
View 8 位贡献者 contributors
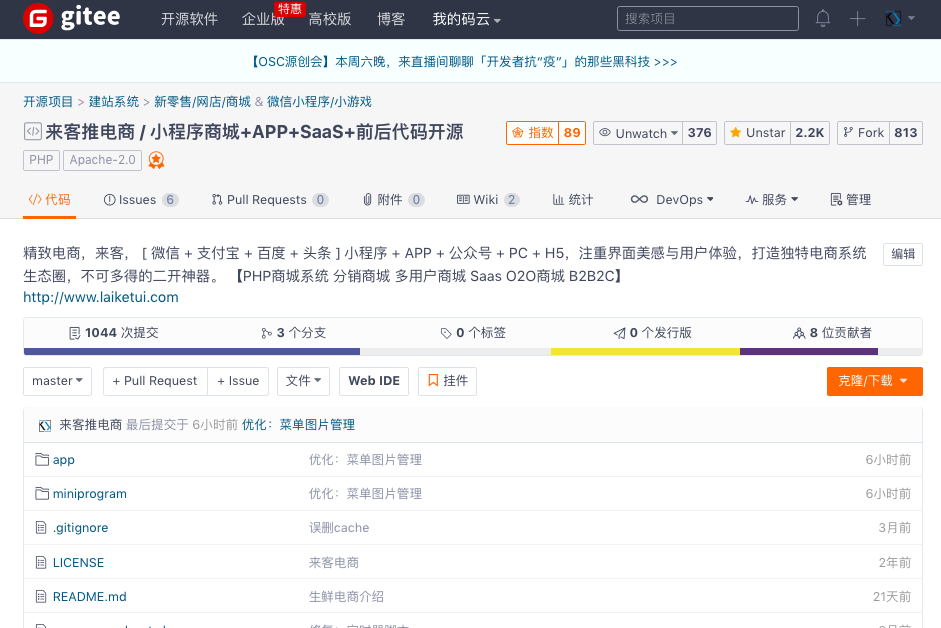[x=832, y=333]
